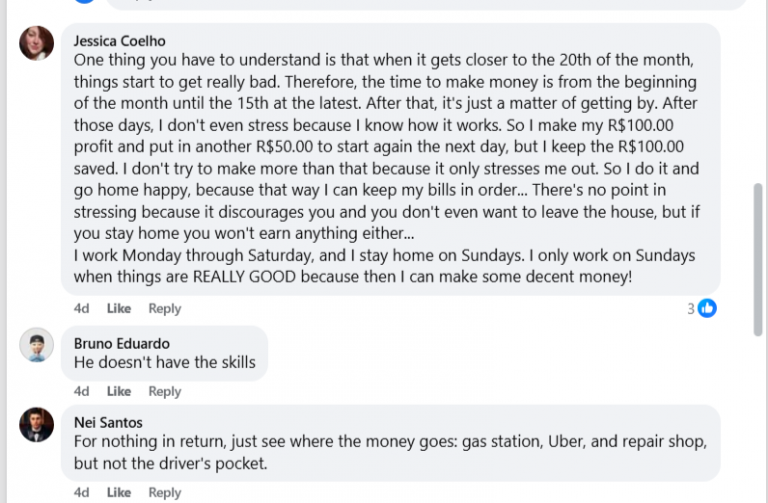Image resolution: width=768 pixels, height=503 pixels.
Task: Reply to Bruno Eduardo's comment
Action: (x=165, y=391)
